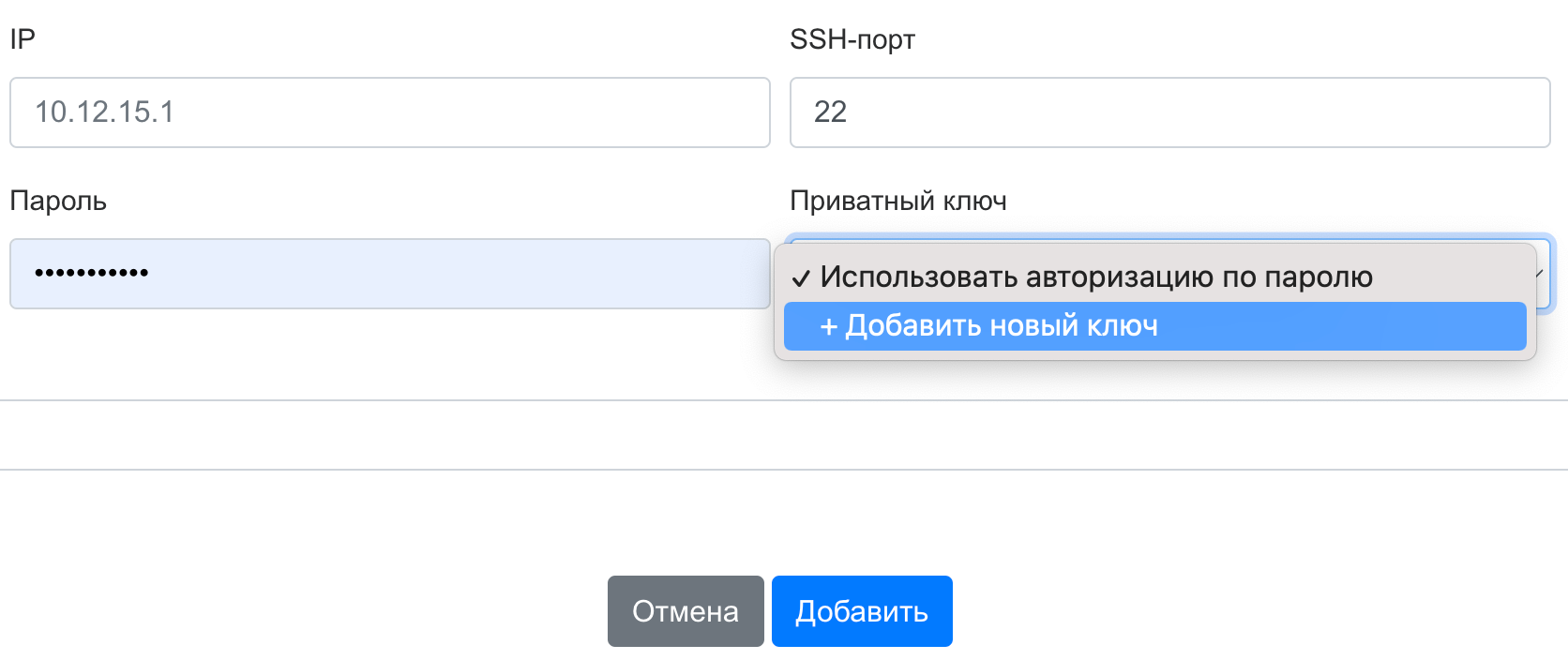Choose "Добавить новый ключ" from the list
This screenshot has width=1568, height=660.
pos(1002,326)
